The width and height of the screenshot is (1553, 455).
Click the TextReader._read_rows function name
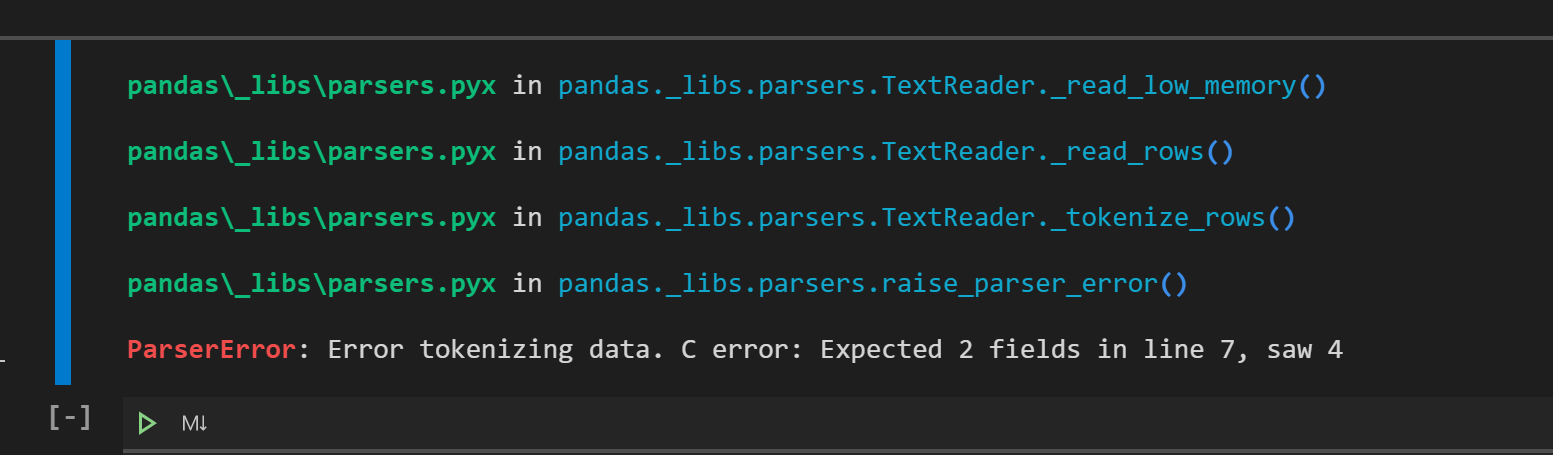click(x=1042, y=152)
